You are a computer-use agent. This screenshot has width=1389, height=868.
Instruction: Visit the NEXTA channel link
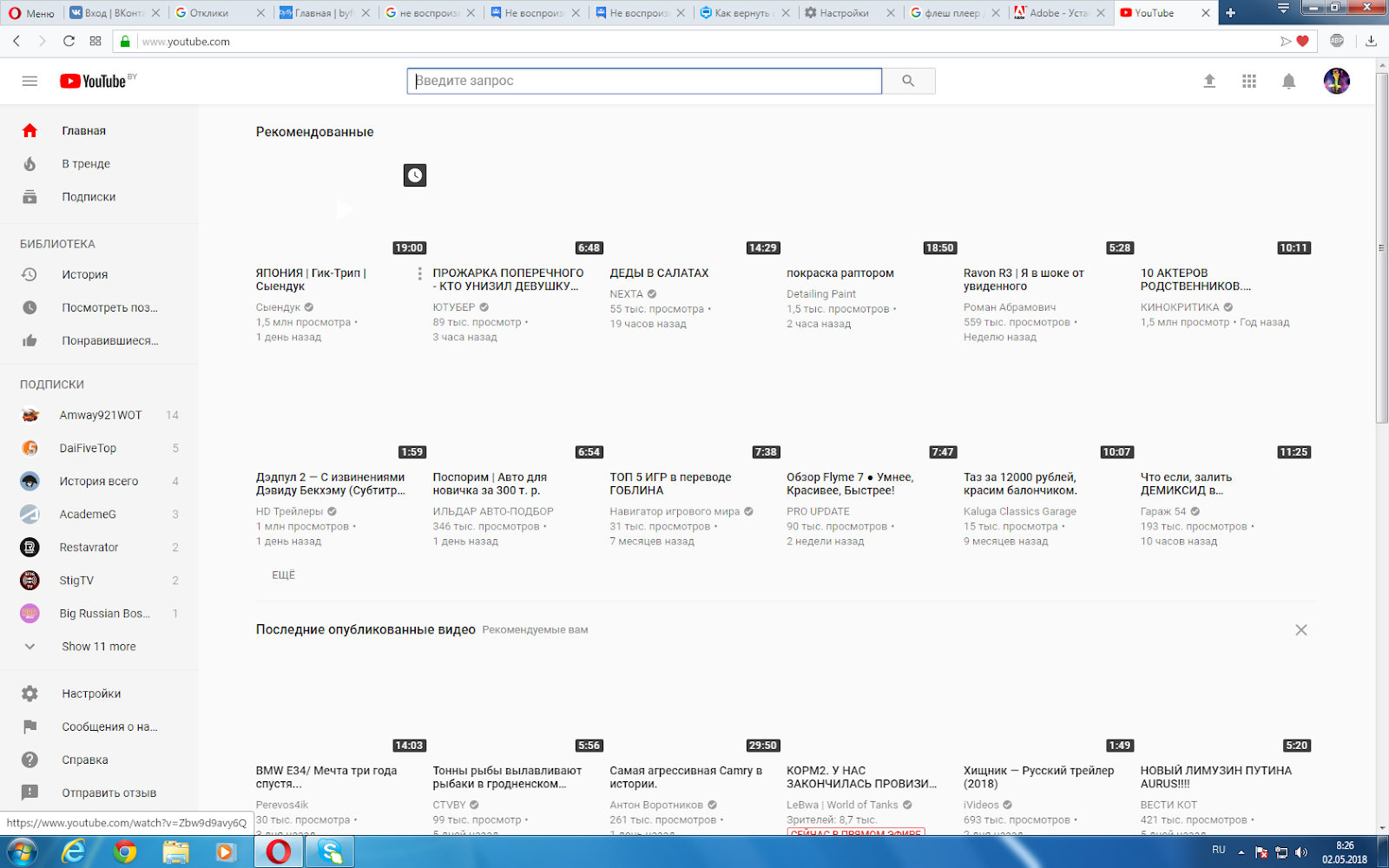pos(626,294)
